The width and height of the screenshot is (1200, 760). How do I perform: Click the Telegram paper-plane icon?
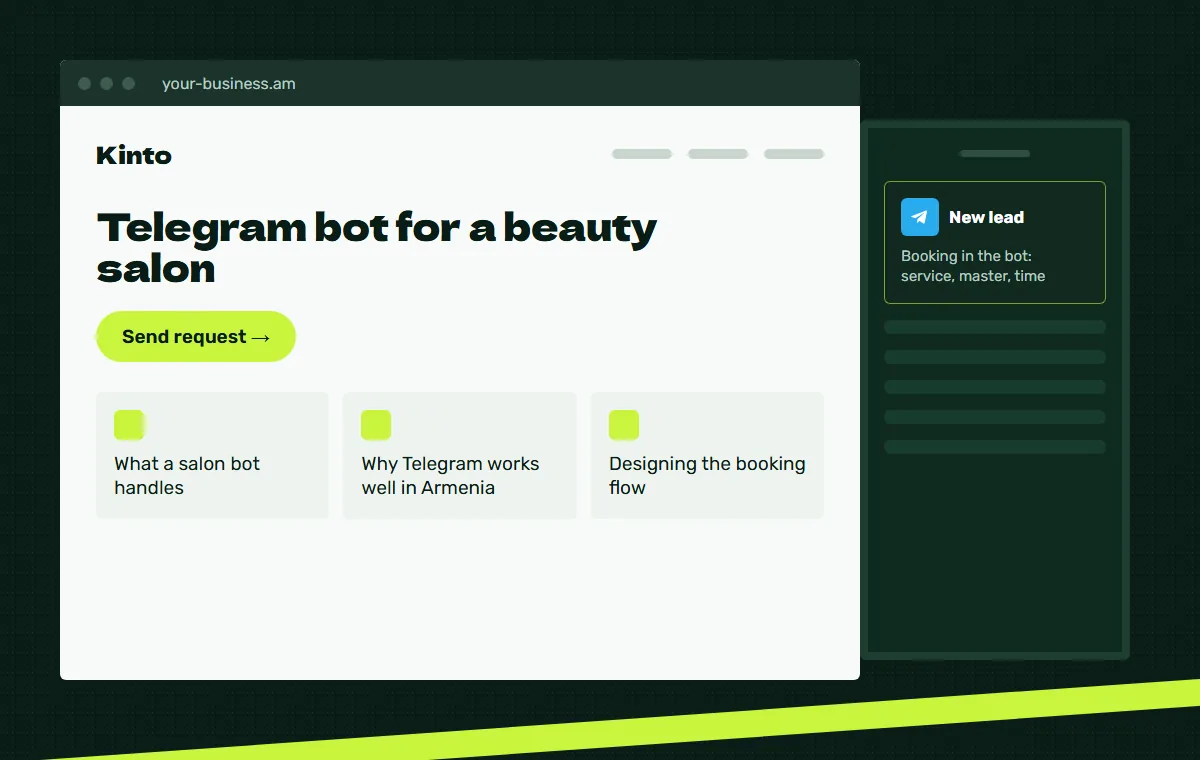point(920,217)
